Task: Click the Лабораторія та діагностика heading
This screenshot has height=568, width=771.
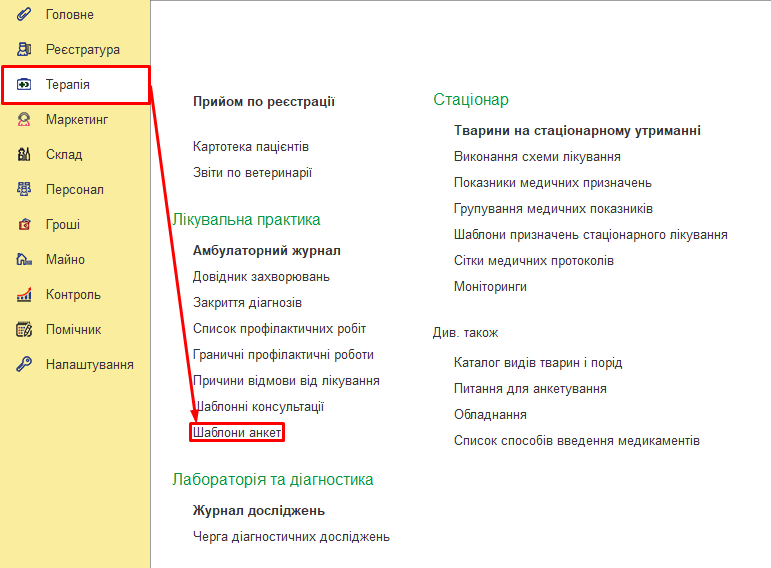Action: click(x=272, y=479)
